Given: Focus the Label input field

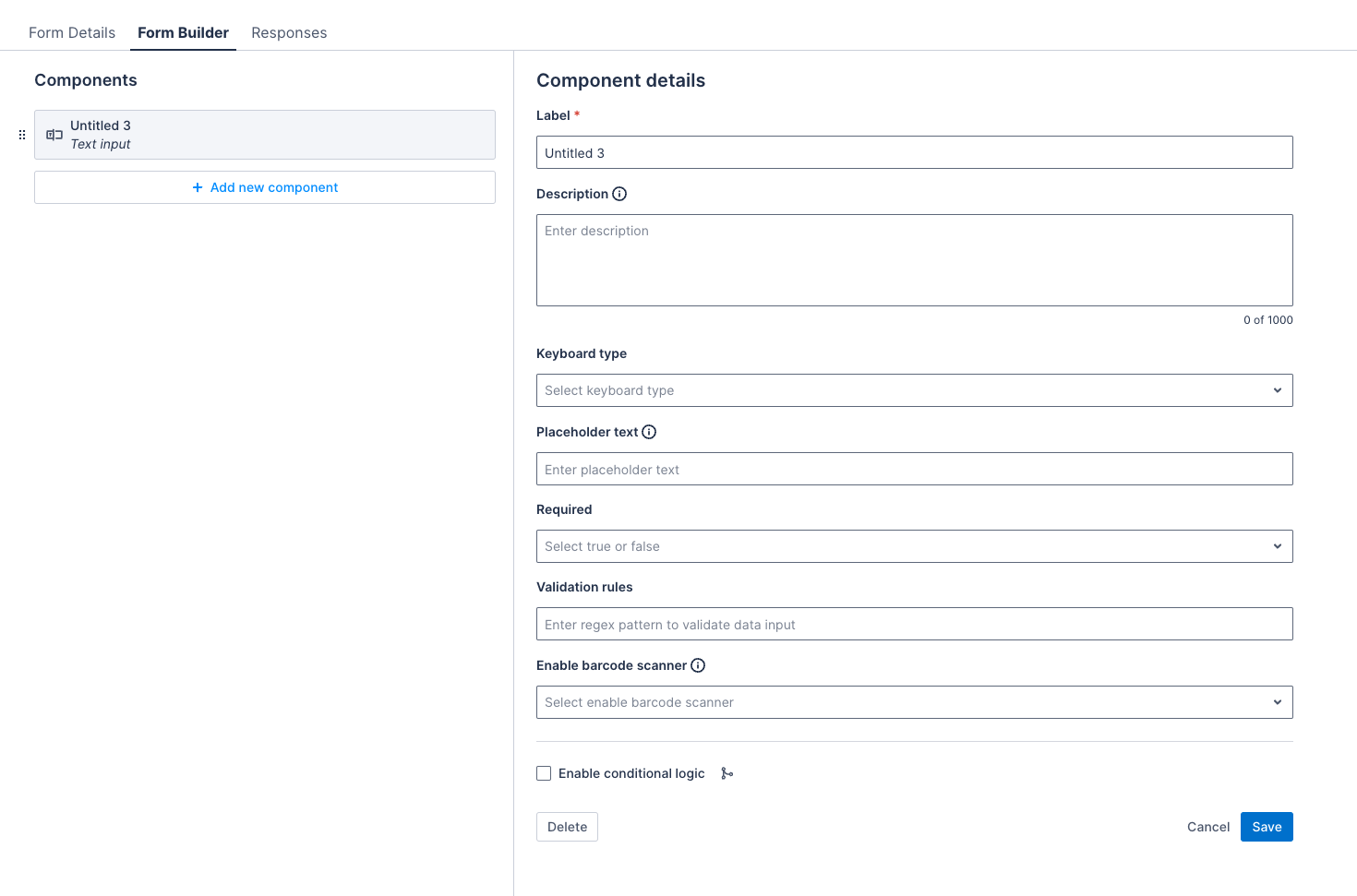Looking at the screenshot, I should point(914,152).
